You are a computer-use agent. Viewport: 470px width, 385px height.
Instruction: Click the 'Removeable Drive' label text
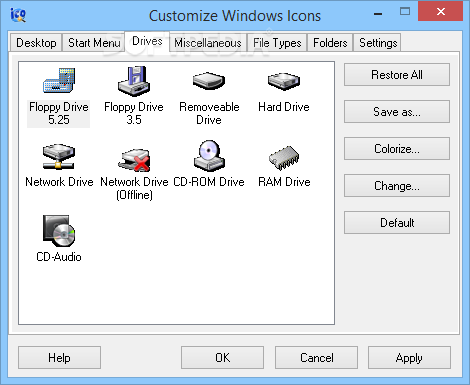tap(209, 113)
